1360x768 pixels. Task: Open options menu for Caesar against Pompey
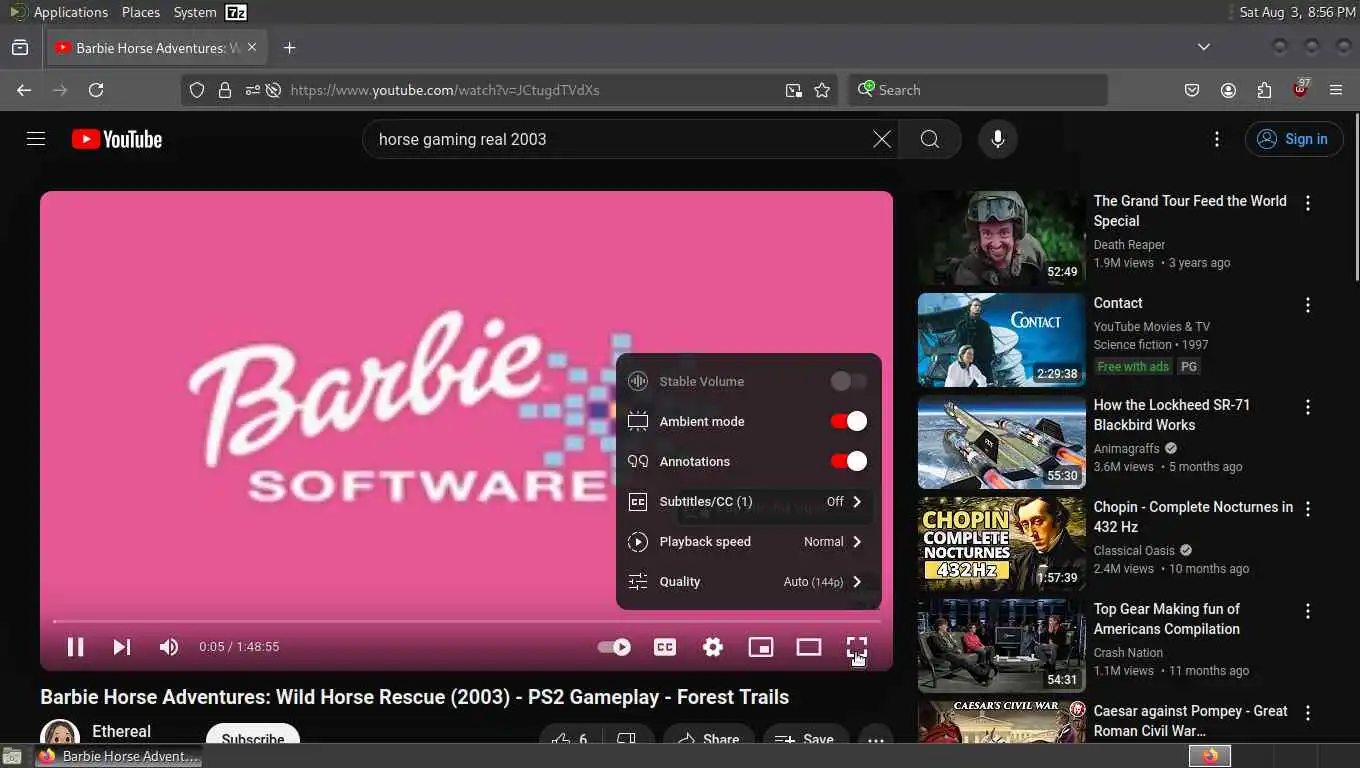coord(1308,713)
